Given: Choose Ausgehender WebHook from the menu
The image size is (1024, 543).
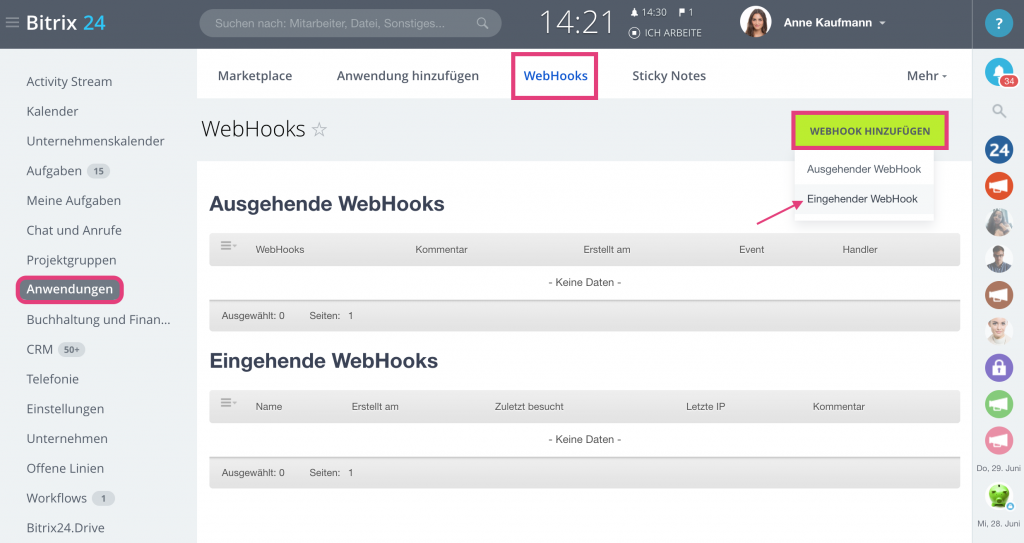Looking at the screenshot, I should [x=863, y=169].
